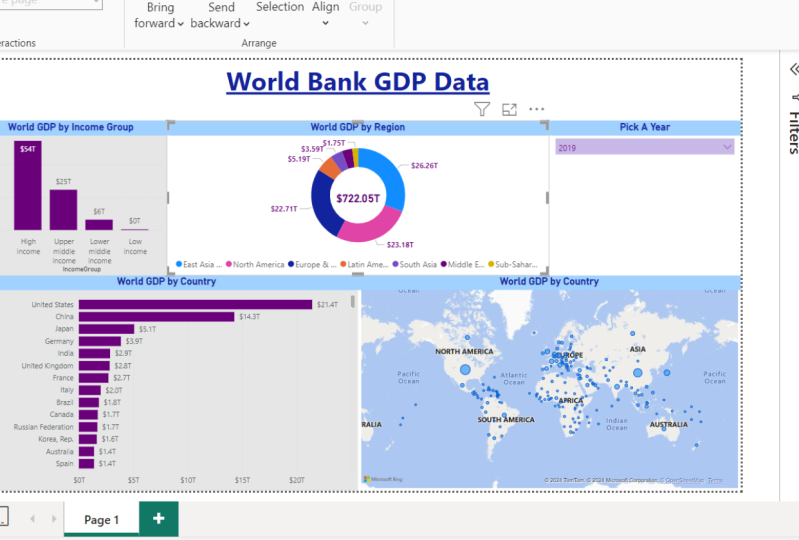Viewport: 799px width, 540px height.
Task: Click World GDP by Income Group header
Action: click(x=71, y=127)
